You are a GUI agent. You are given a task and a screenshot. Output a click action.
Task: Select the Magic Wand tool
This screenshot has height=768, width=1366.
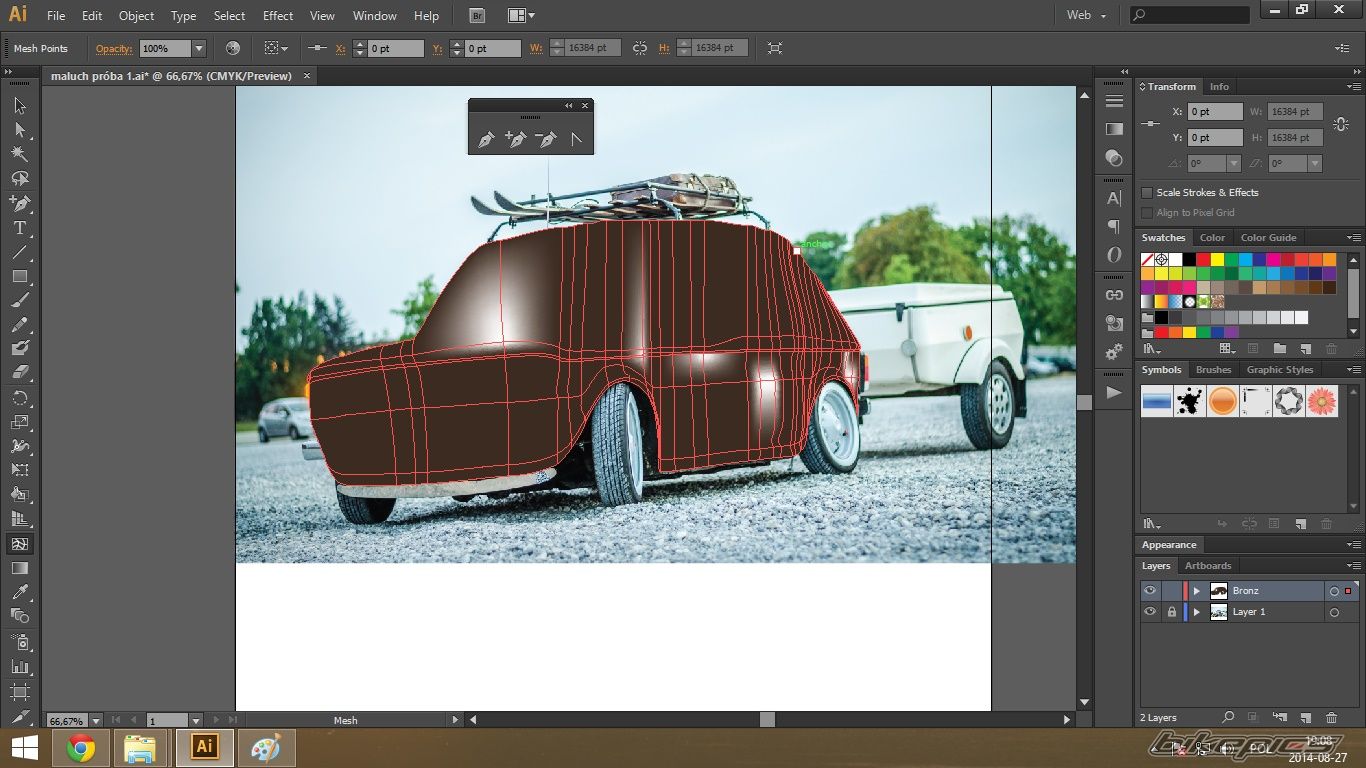point(20,153)
